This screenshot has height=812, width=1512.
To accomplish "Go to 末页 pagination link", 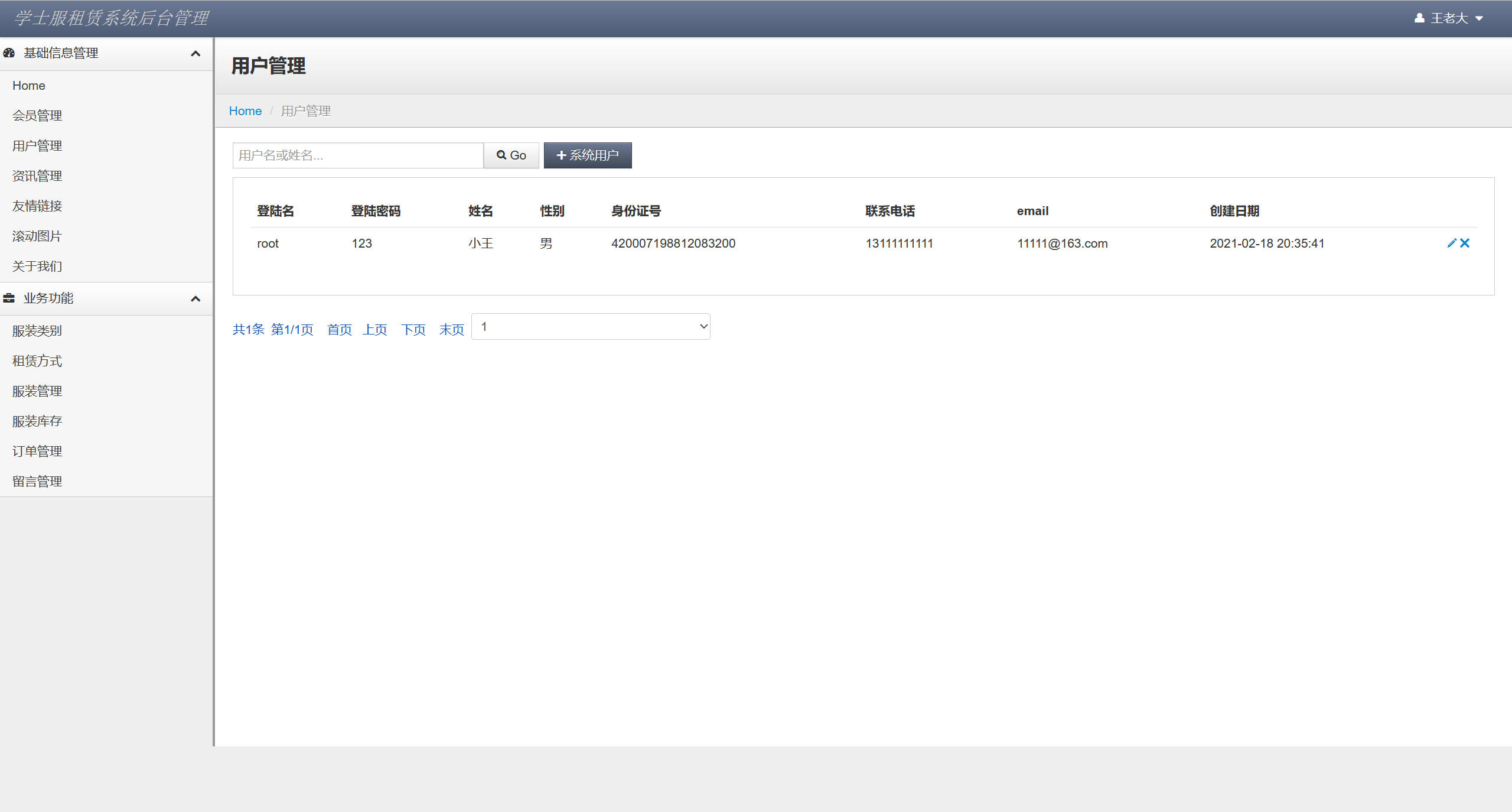I will coord(452,330).
